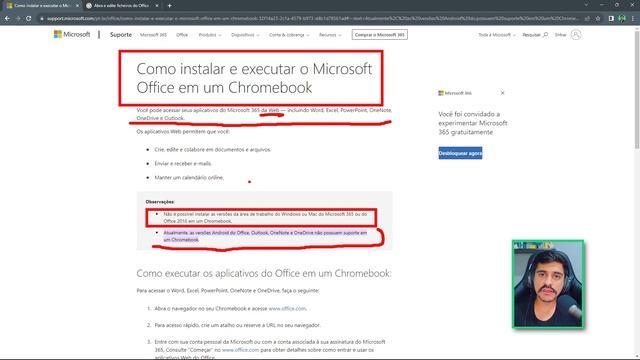
Task: Bookmark this page with the star icon
Action: coord(598,18)
